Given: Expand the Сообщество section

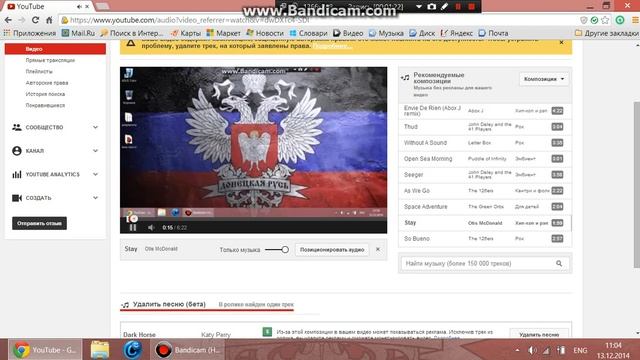Looking at the screenshot, I should click(x=55, y=127).
